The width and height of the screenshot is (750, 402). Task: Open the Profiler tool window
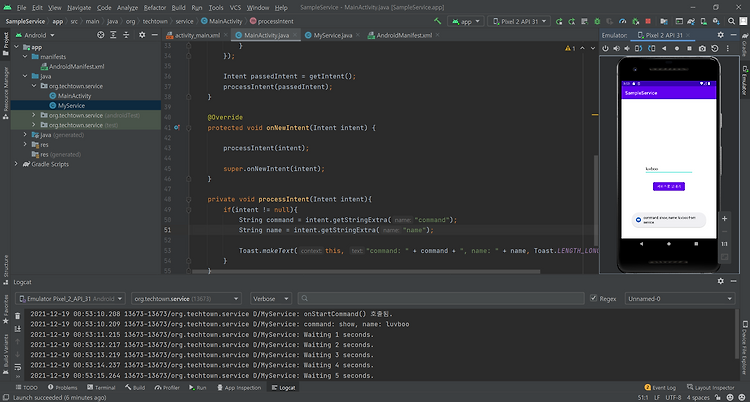[167, 388]
